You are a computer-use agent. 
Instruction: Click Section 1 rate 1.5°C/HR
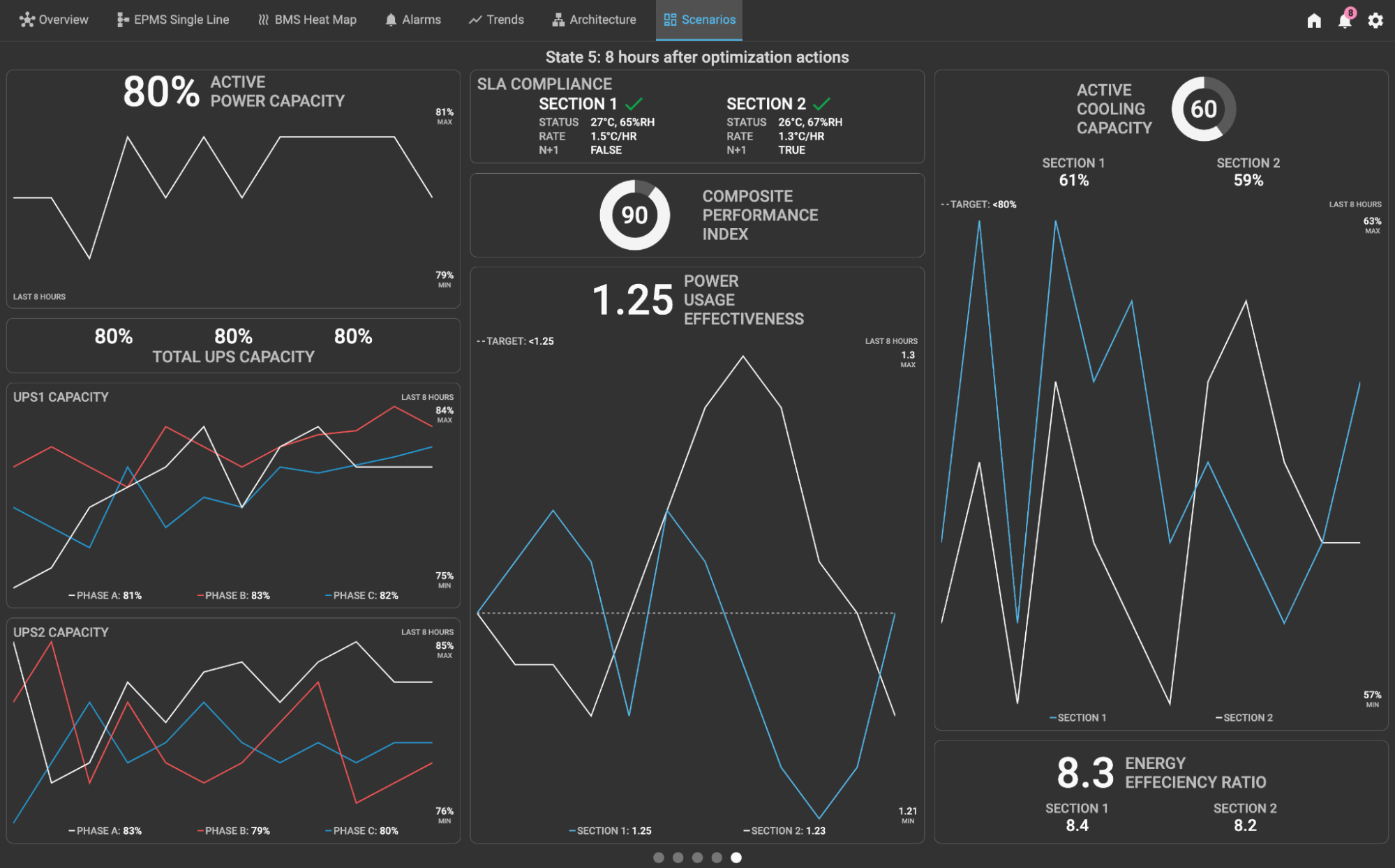[x=613, y=136]
